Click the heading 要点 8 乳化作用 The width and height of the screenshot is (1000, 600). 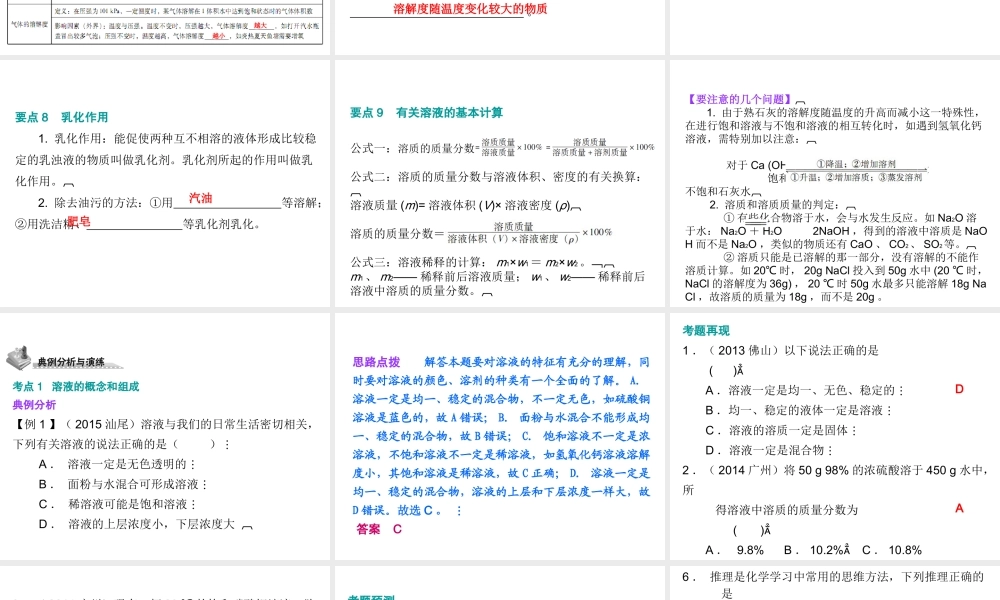tap(62, 117)
